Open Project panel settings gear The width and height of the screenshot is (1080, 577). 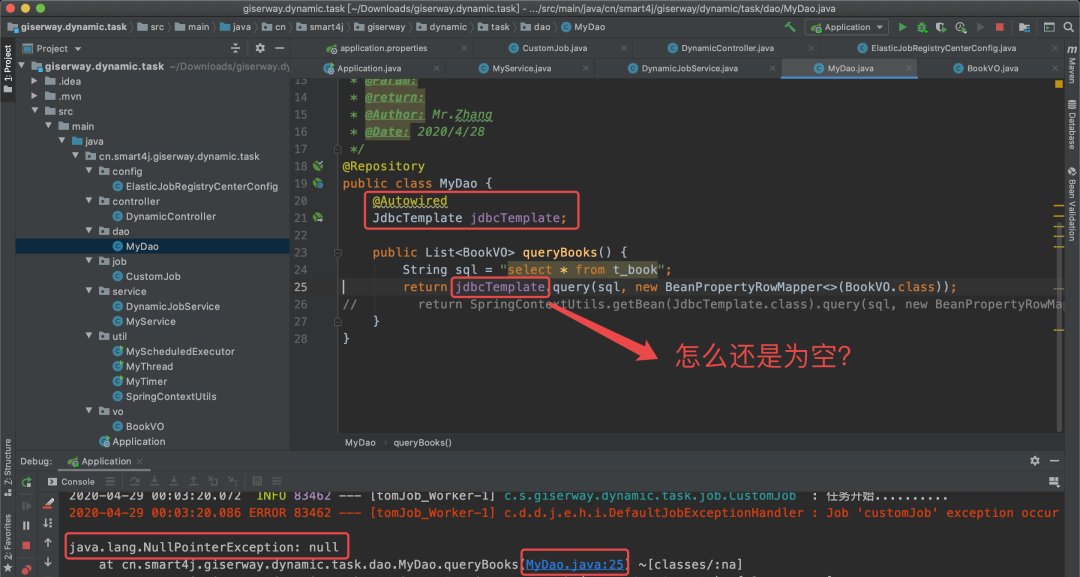260,48
